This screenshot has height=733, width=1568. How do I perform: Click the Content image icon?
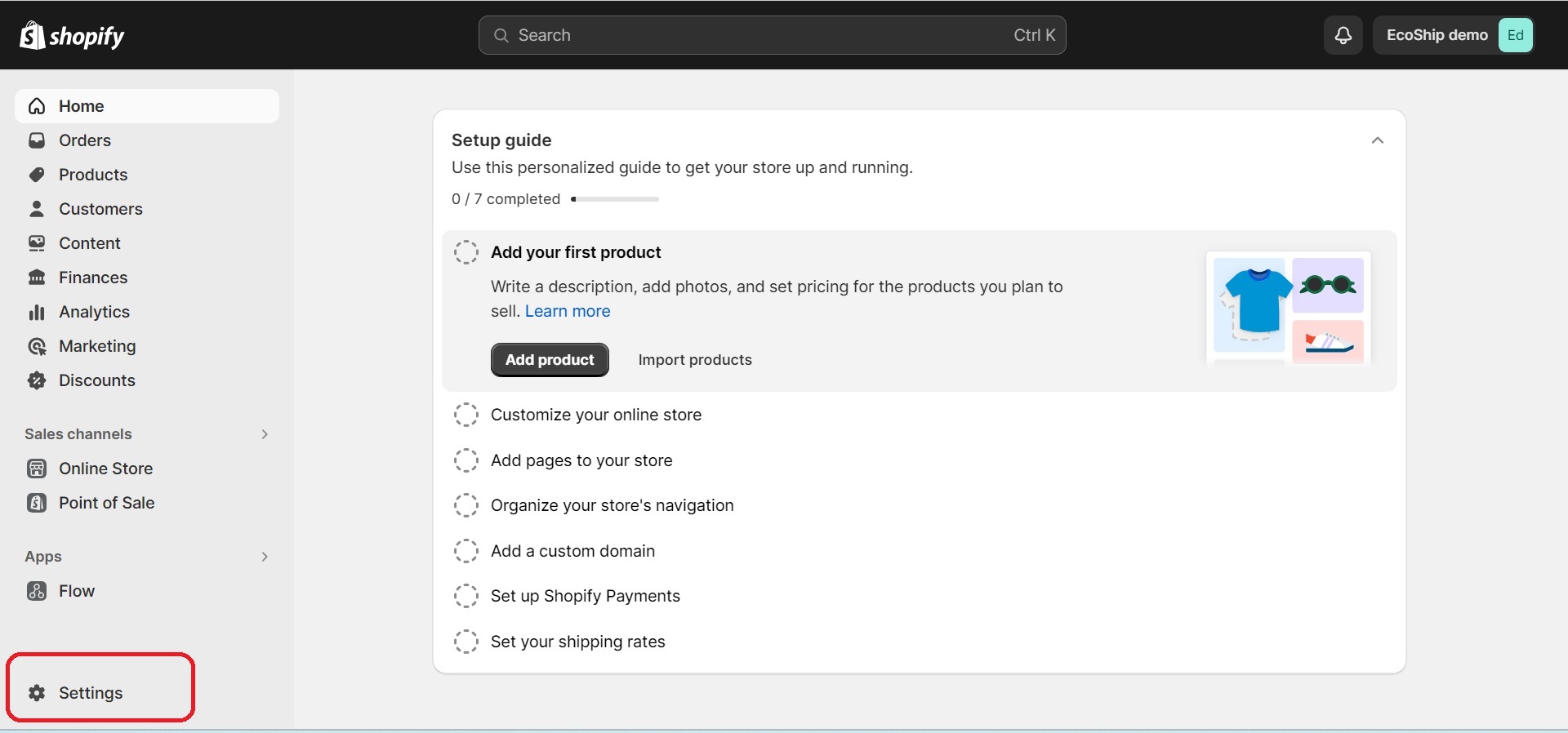[x=37, y=243]
